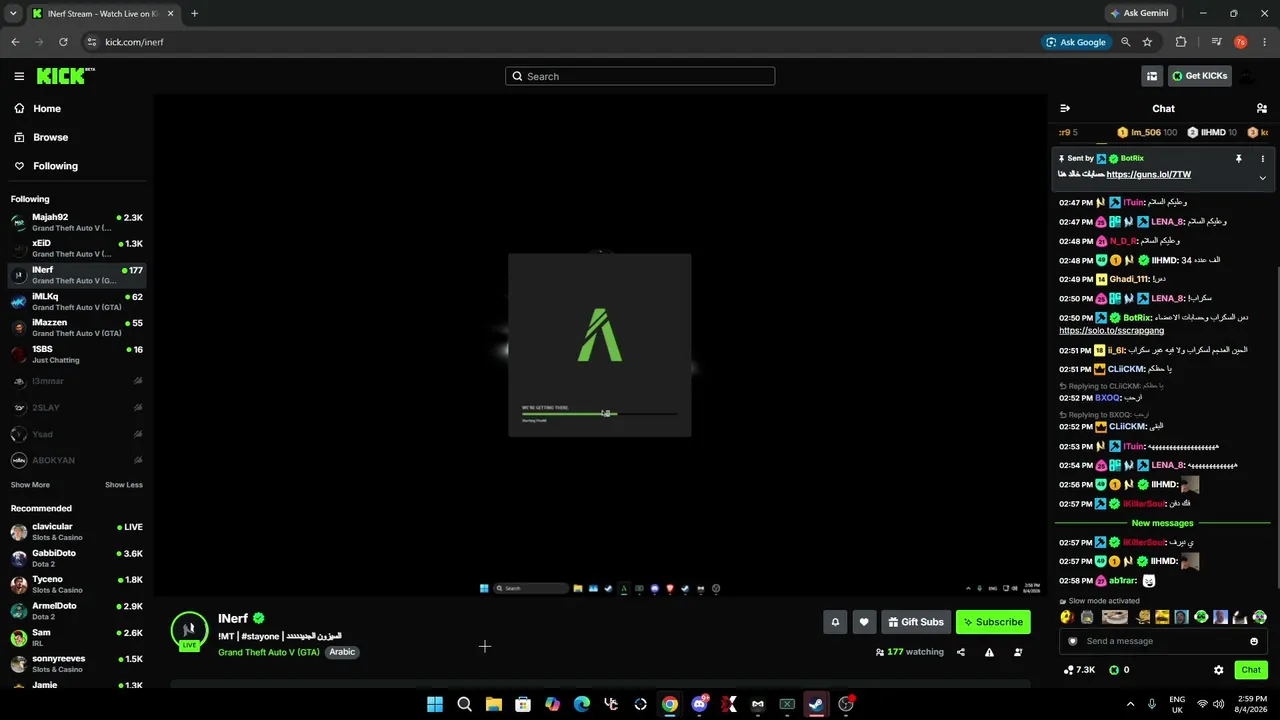Open recommended channel sonnyreeves
Viewport: 1280px width, 720px height.
tap(77, 664)
